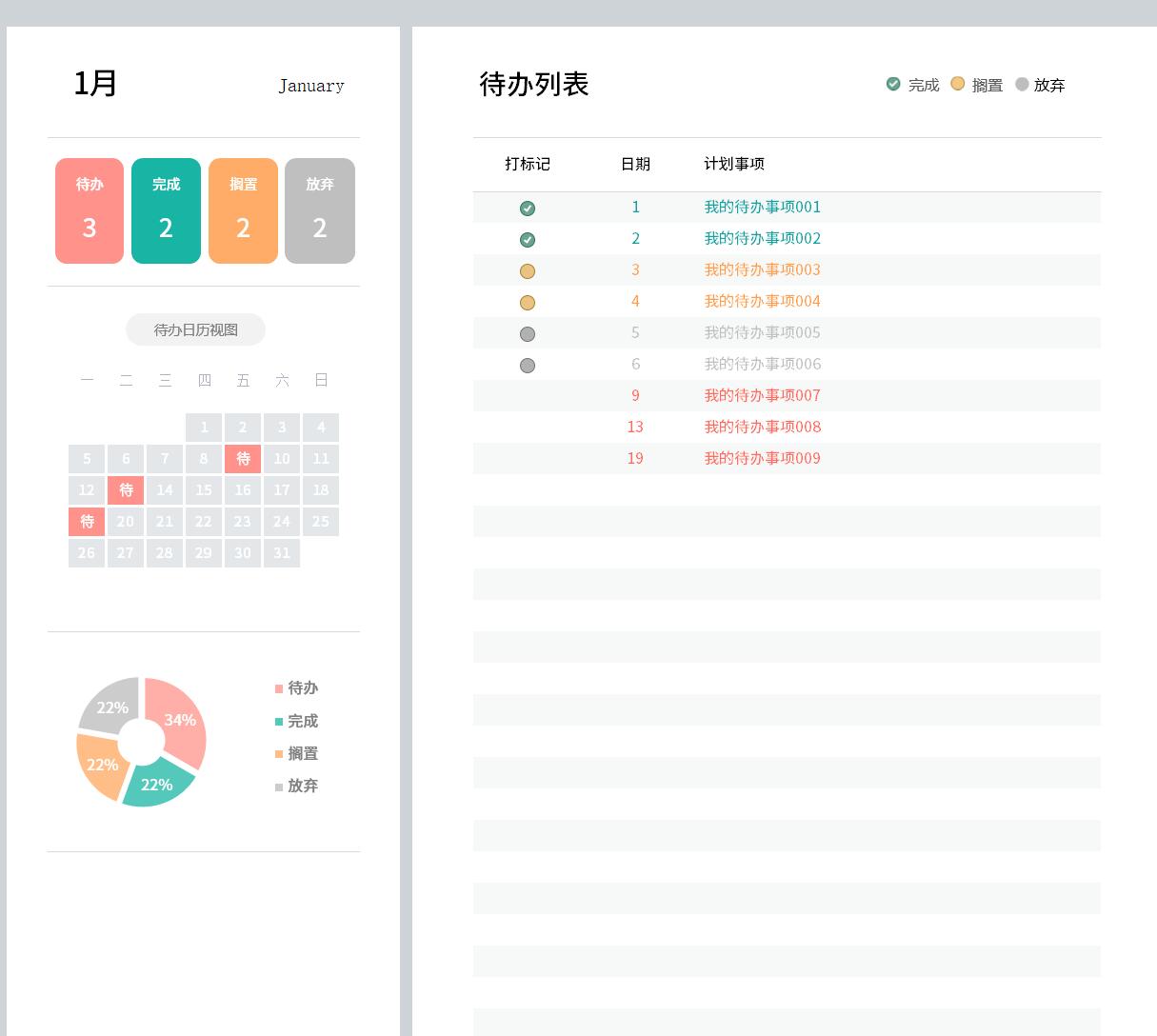
Task: Open the 待办日历视图 button
Action: [195, 329]
